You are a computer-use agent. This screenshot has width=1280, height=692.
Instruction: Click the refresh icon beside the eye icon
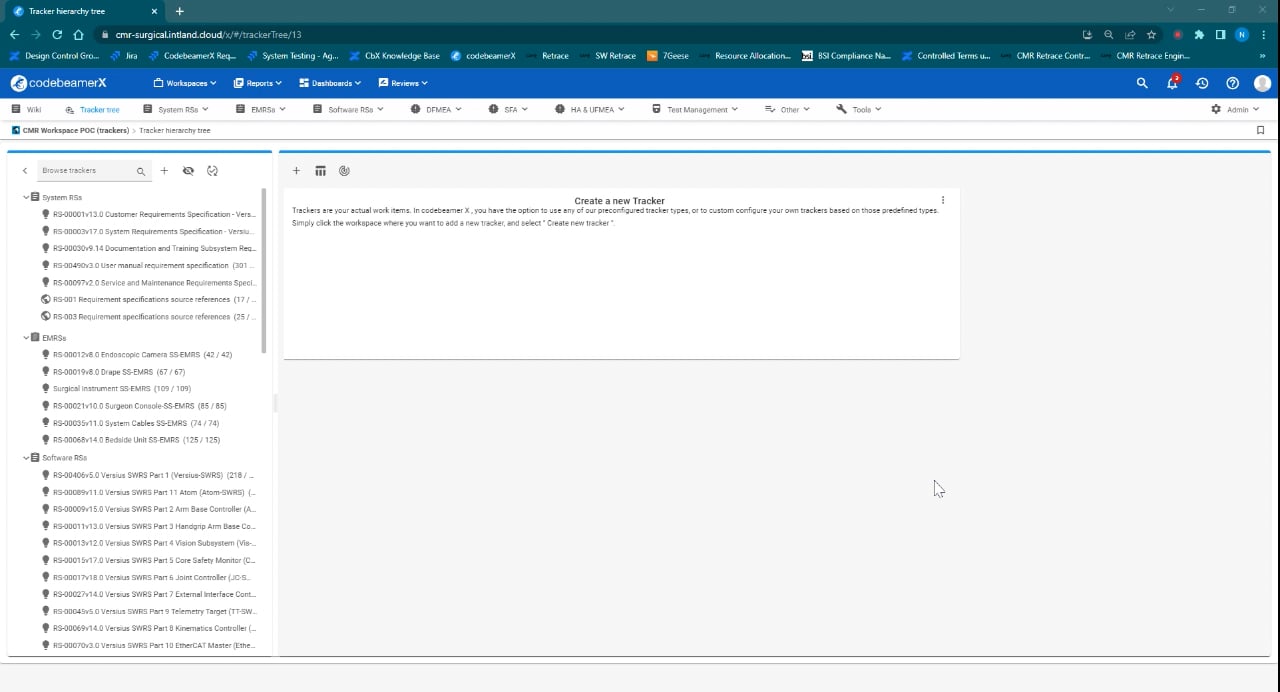212,171
